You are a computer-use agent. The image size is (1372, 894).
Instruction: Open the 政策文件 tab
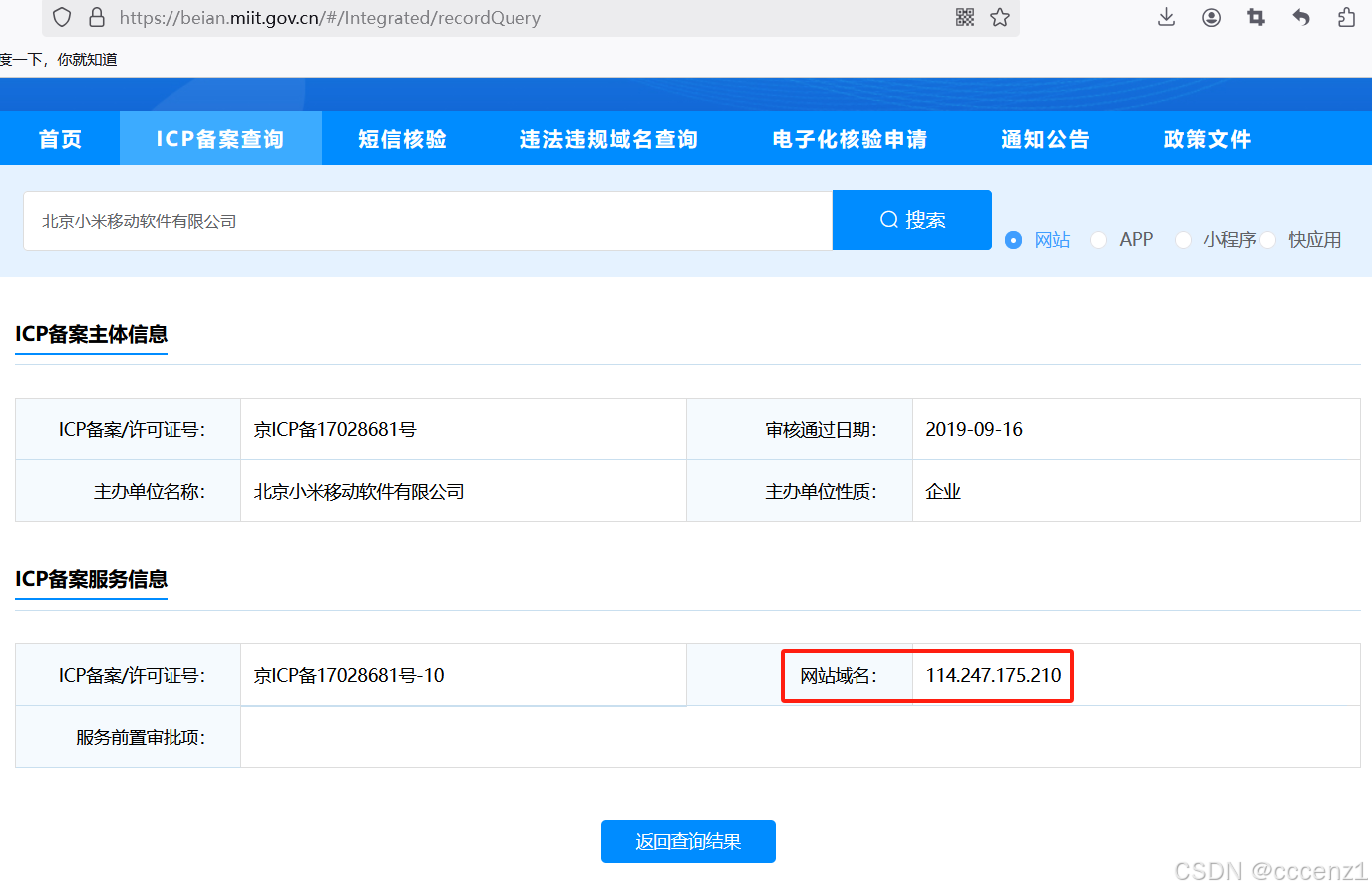[1206, 139]
